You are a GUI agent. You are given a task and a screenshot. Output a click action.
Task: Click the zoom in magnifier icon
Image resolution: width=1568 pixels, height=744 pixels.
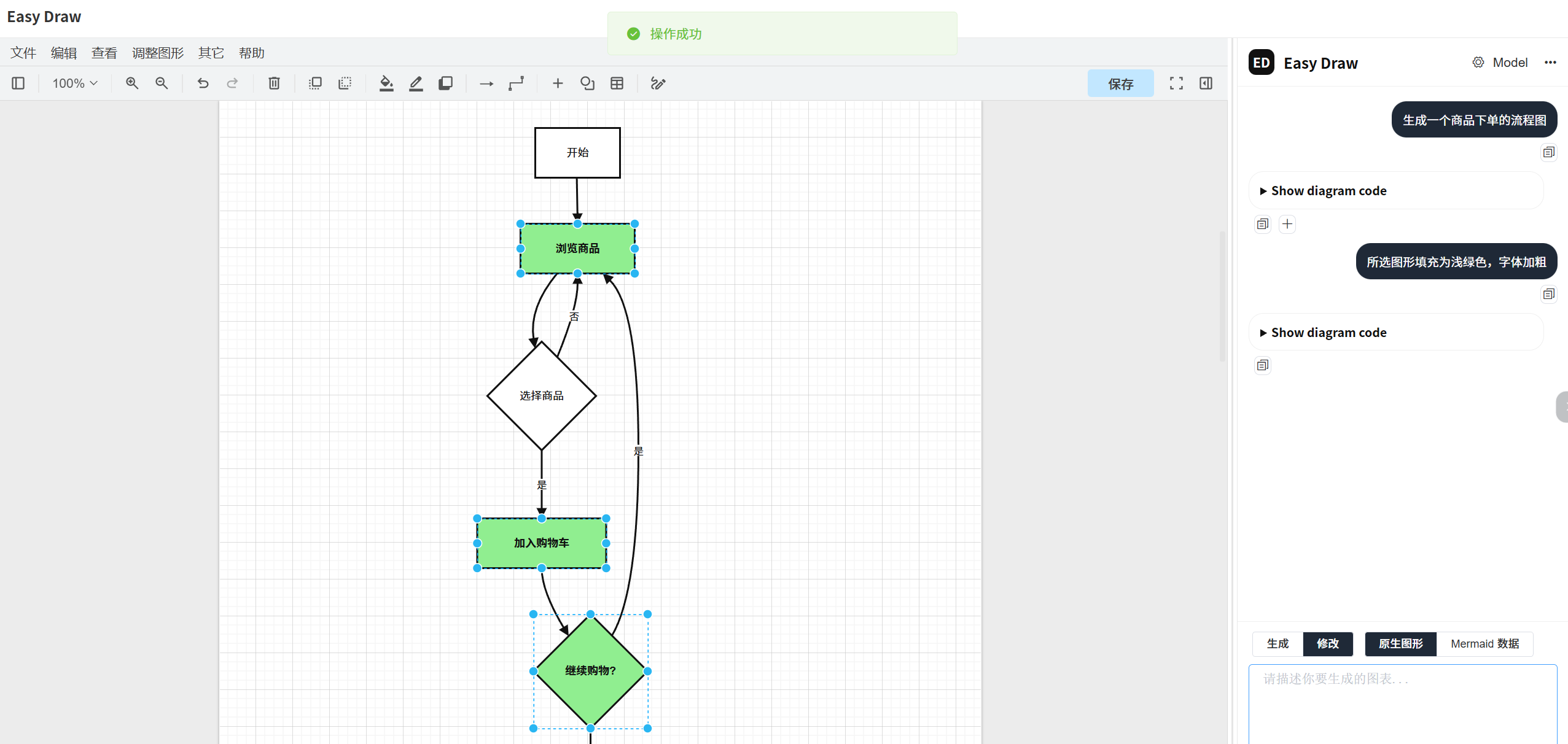point(132,83)
